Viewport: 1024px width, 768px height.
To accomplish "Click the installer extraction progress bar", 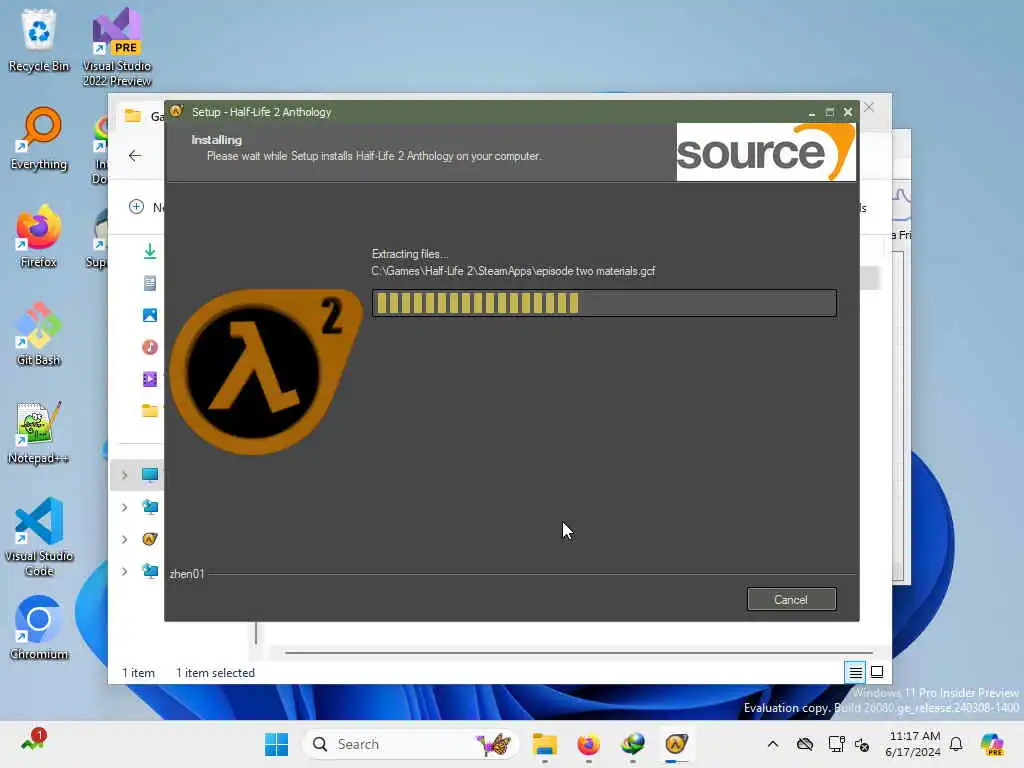I will [x=604, y=303].
